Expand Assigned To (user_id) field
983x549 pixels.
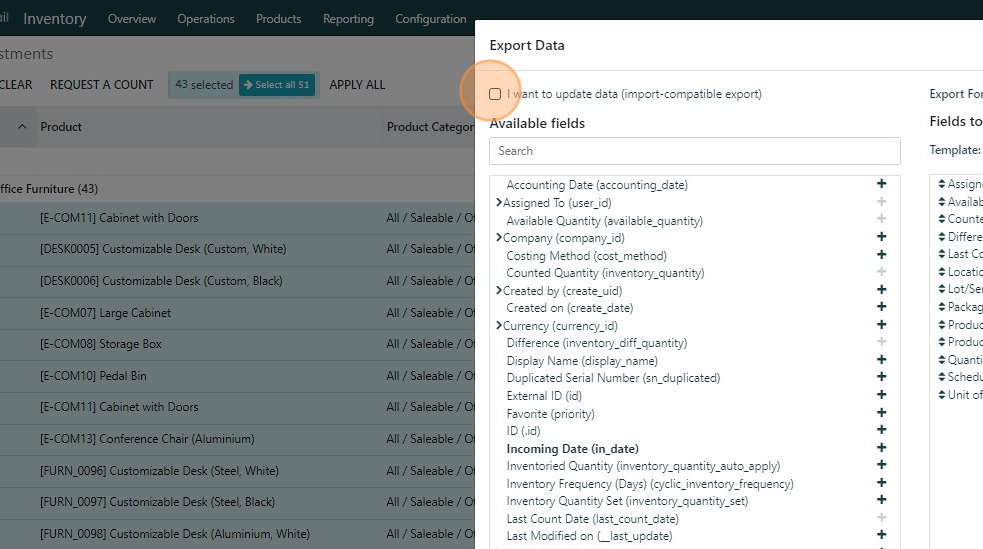click(x=499, y=203)
